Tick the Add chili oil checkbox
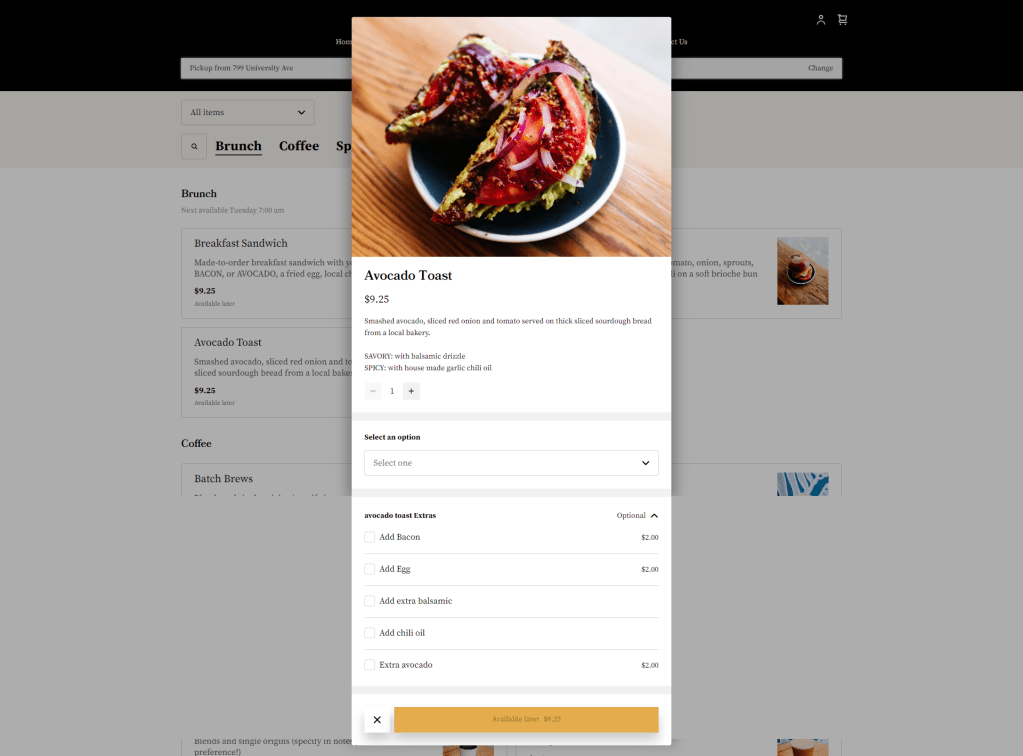The width and height of the screenshot is (1023, 756). click(x=369, y=633)
